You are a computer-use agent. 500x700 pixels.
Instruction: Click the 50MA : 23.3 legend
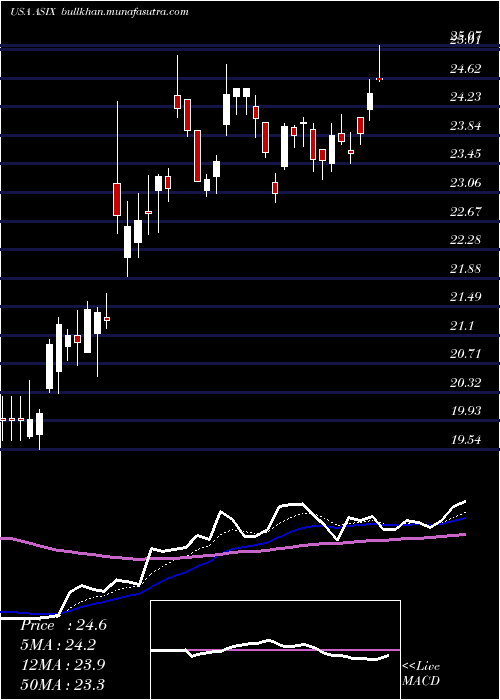point(62,683)
